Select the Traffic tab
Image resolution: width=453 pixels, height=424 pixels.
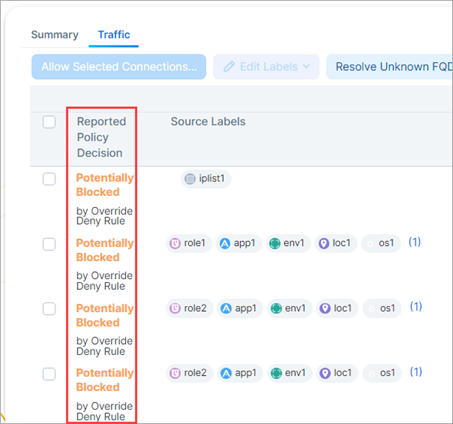click(x=114, y=35)
